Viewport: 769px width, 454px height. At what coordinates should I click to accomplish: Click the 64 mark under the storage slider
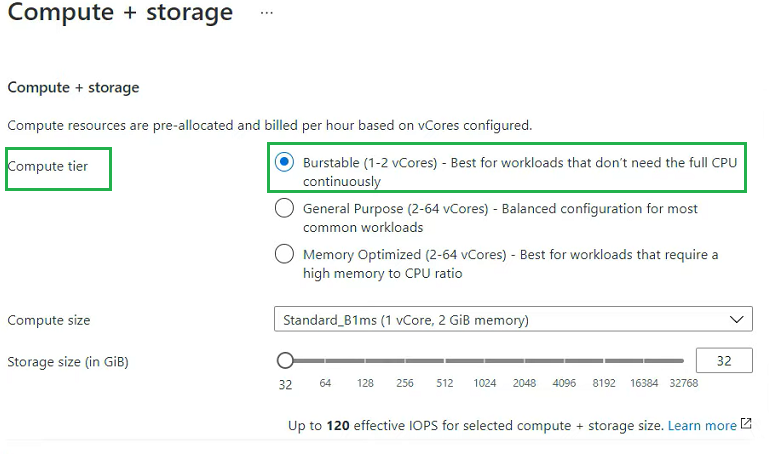[x=325, y=383]
